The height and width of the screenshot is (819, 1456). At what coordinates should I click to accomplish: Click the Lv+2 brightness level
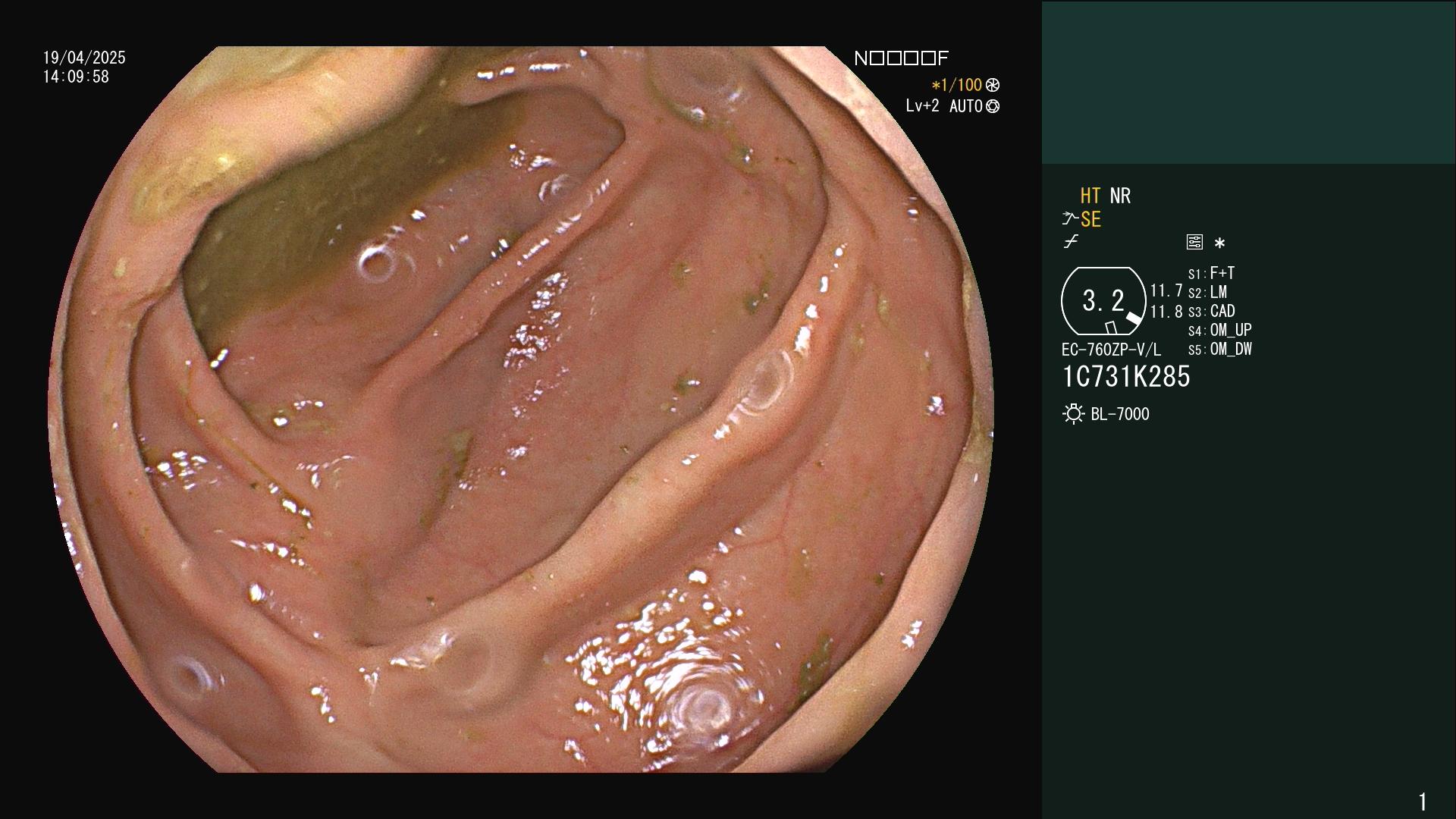coord(922,106)
